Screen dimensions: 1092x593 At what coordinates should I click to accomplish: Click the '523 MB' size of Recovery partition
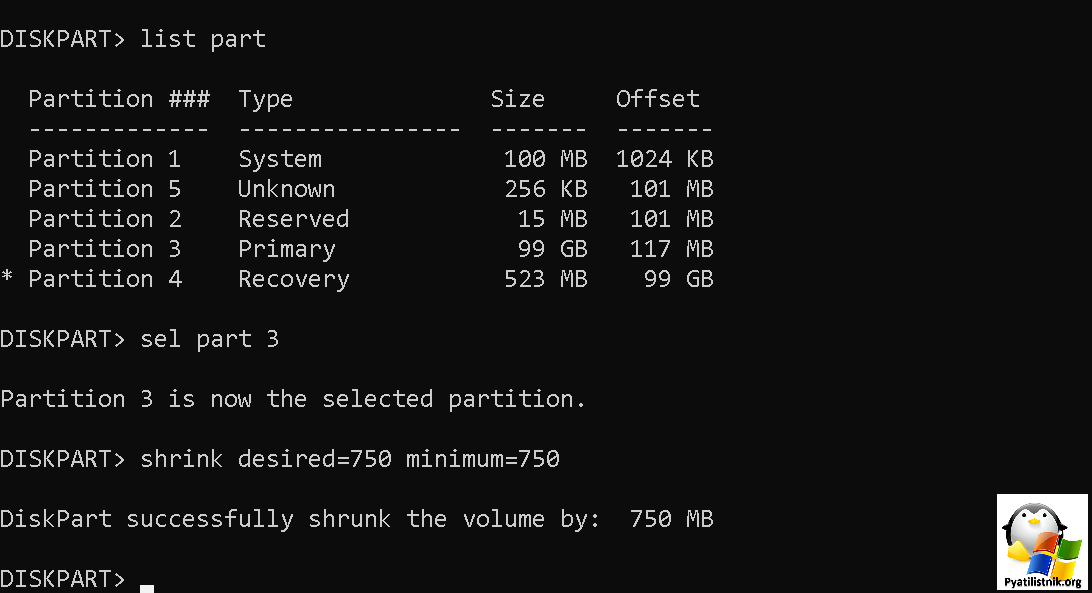click(x=545, y=279)
